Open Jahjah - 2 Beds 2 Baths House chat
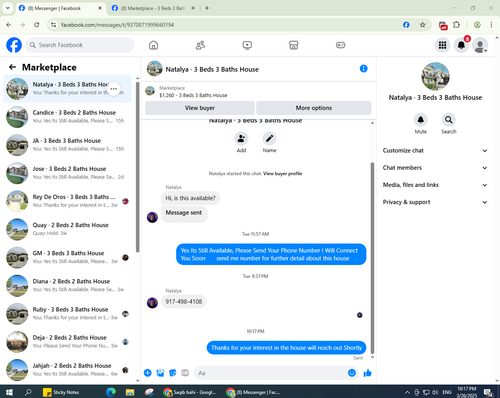 (x=67, y=370)
